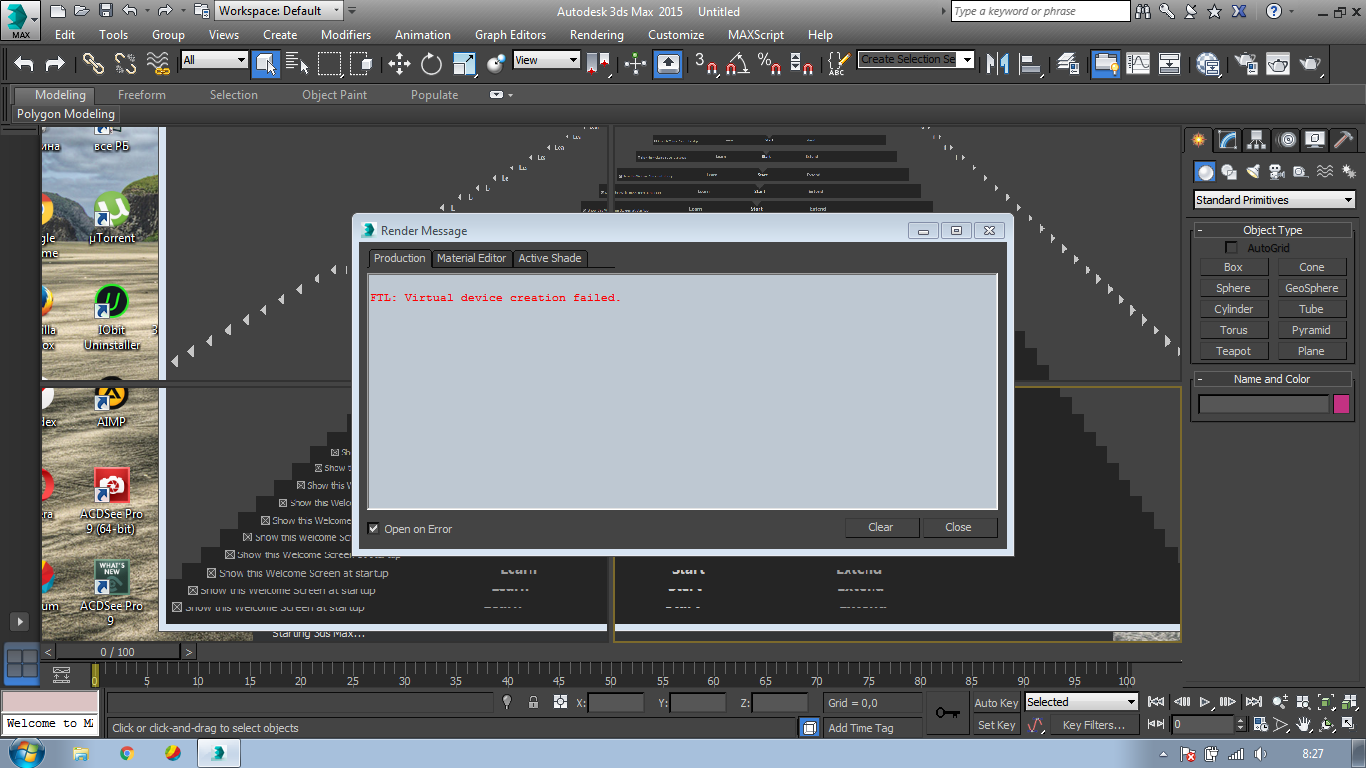The image size is (1366, 768).
Task: Click the Set Keys large key icon
Action: pyautogui.click(x=948, y=713)
